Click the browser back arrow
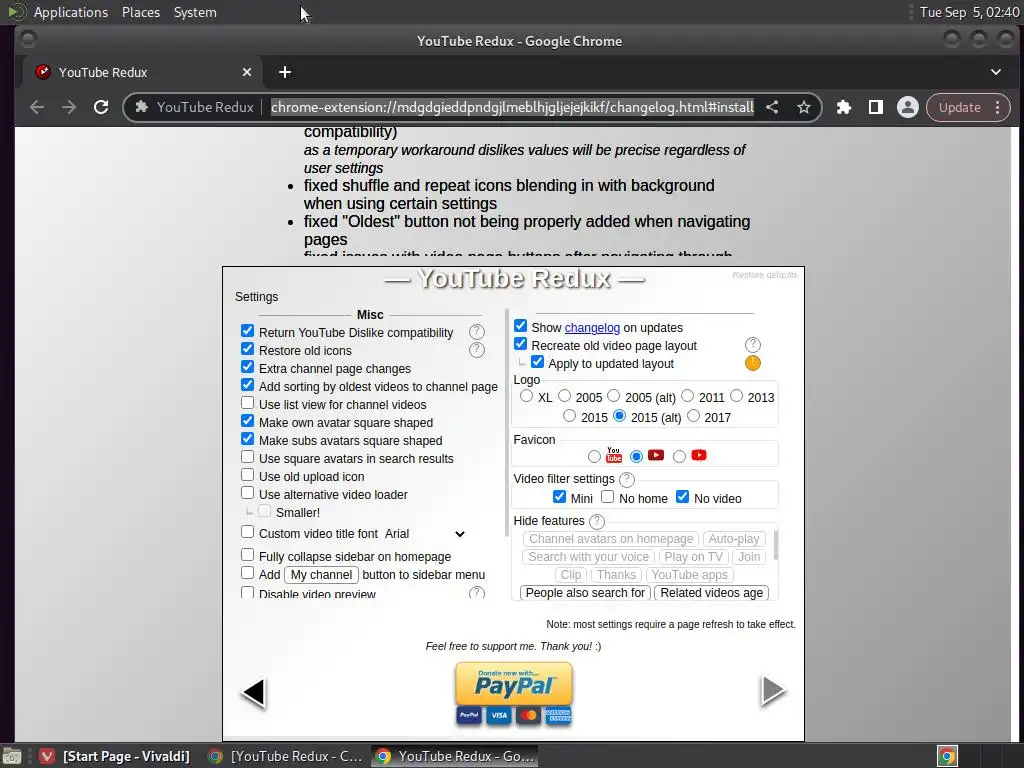1024x768 pixels. pos(37,107)
